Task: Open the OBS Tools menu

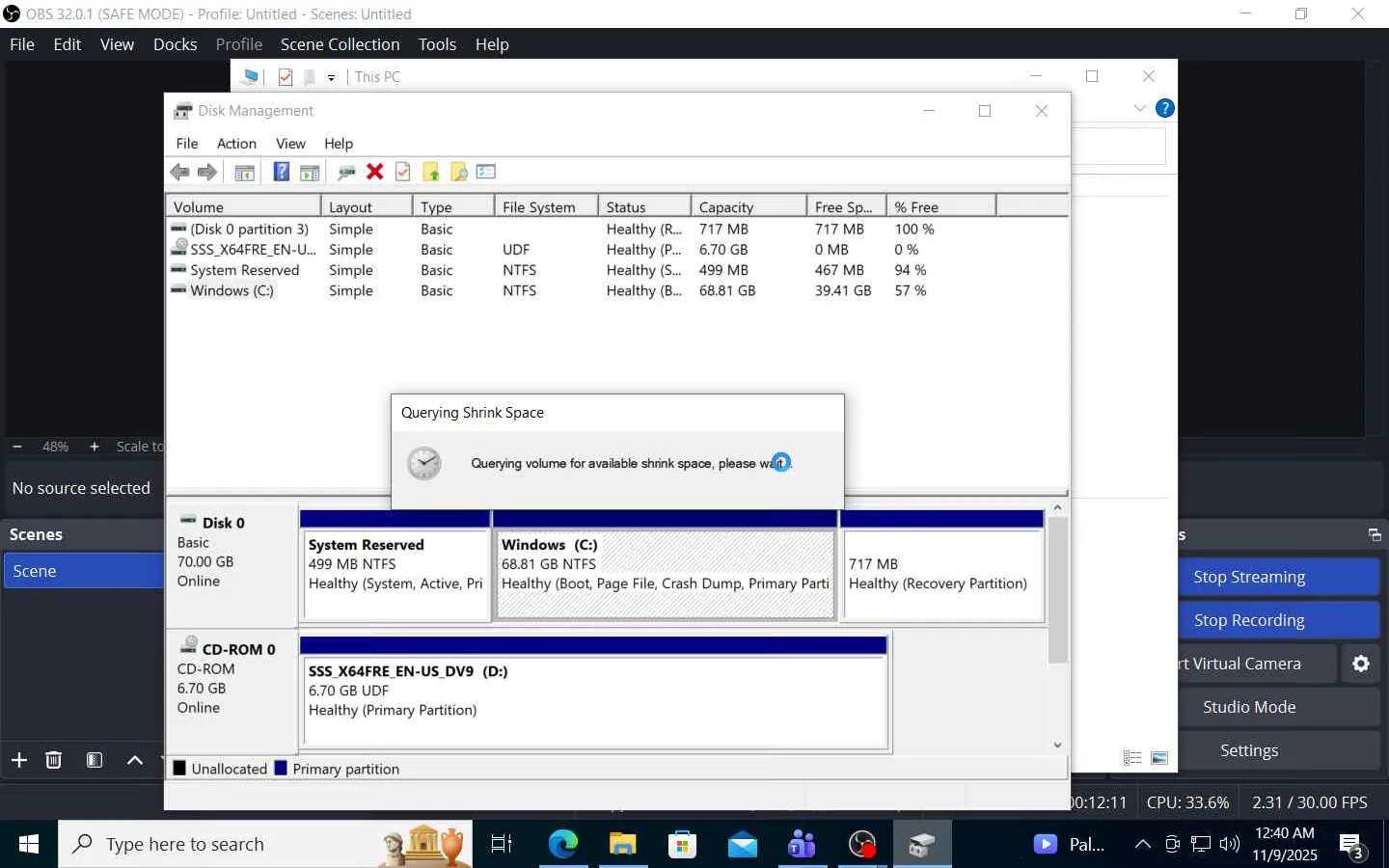Action: 437,44
